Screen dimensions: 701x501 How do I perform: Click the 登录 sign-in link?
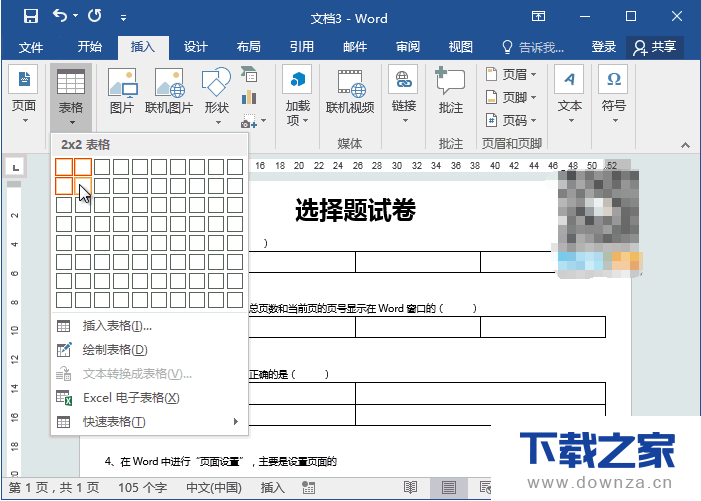[604, 47]
